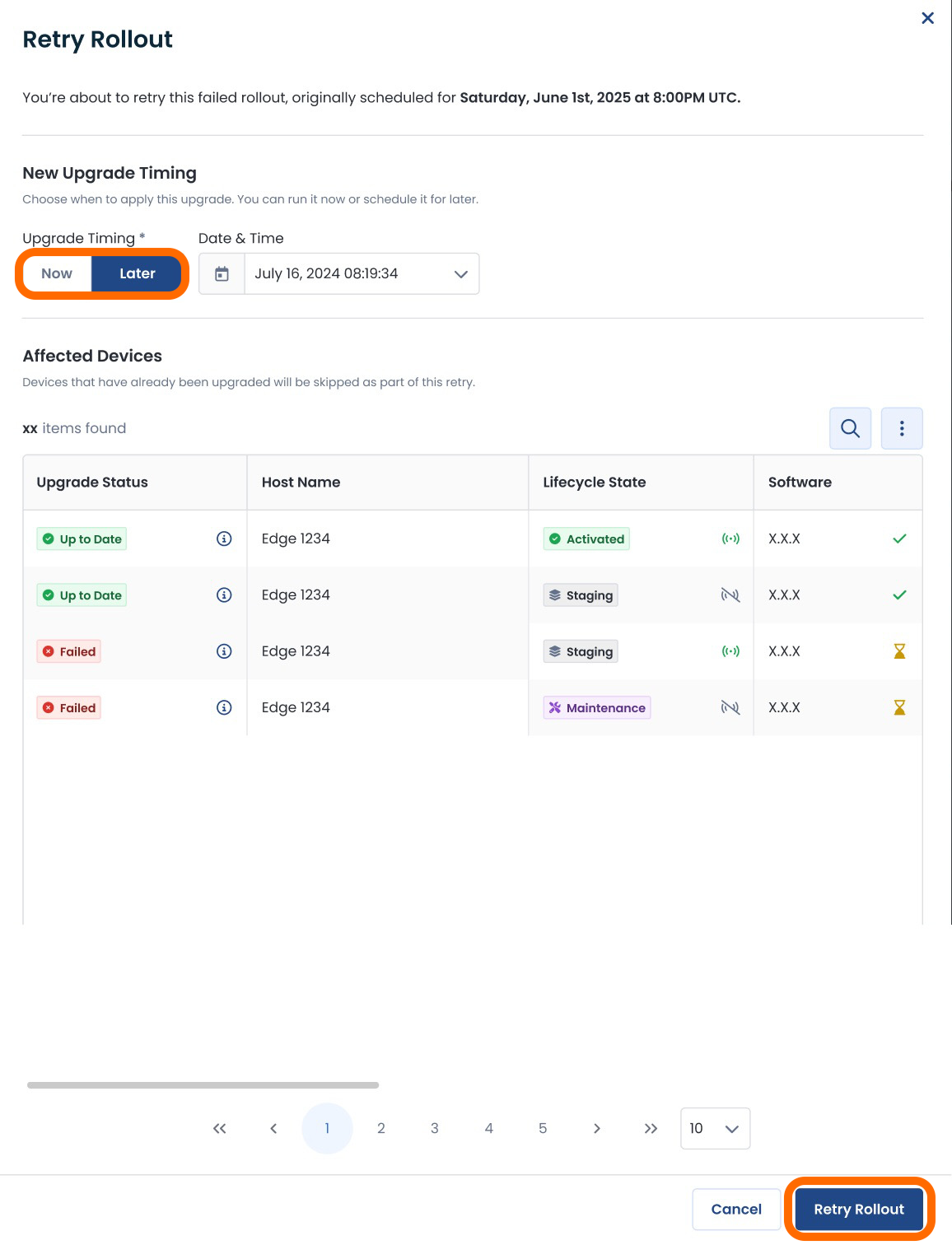Image resolution: width=952 pixels, height=1245 pixels.
Task: Click the Cancel button
Action: [x=736, y=1209]
